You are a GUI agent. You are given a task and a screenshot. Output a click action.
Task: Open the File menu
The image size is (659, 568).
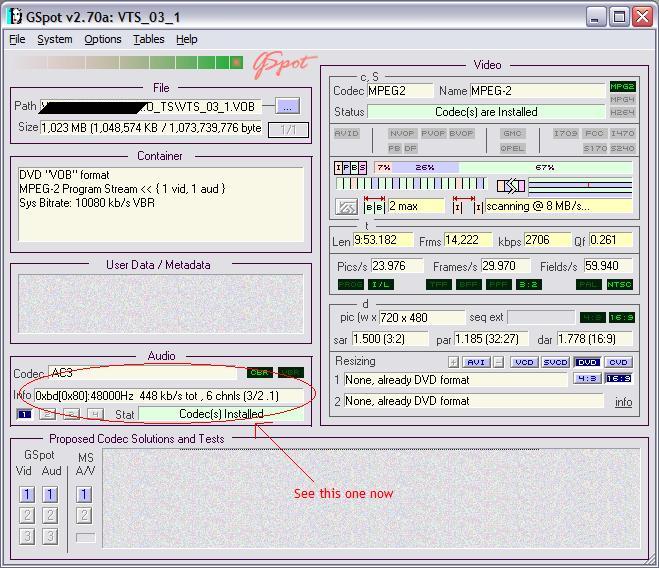[17, 39]
